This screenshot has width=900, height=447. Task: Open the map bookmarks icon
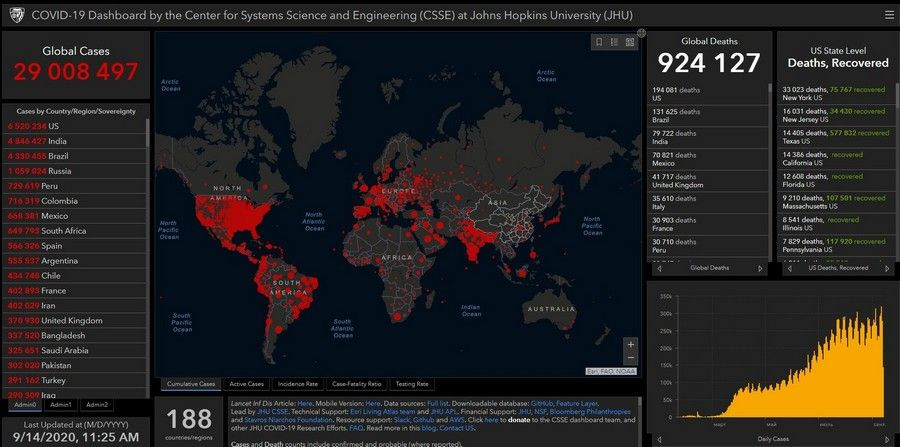(599, 42)
